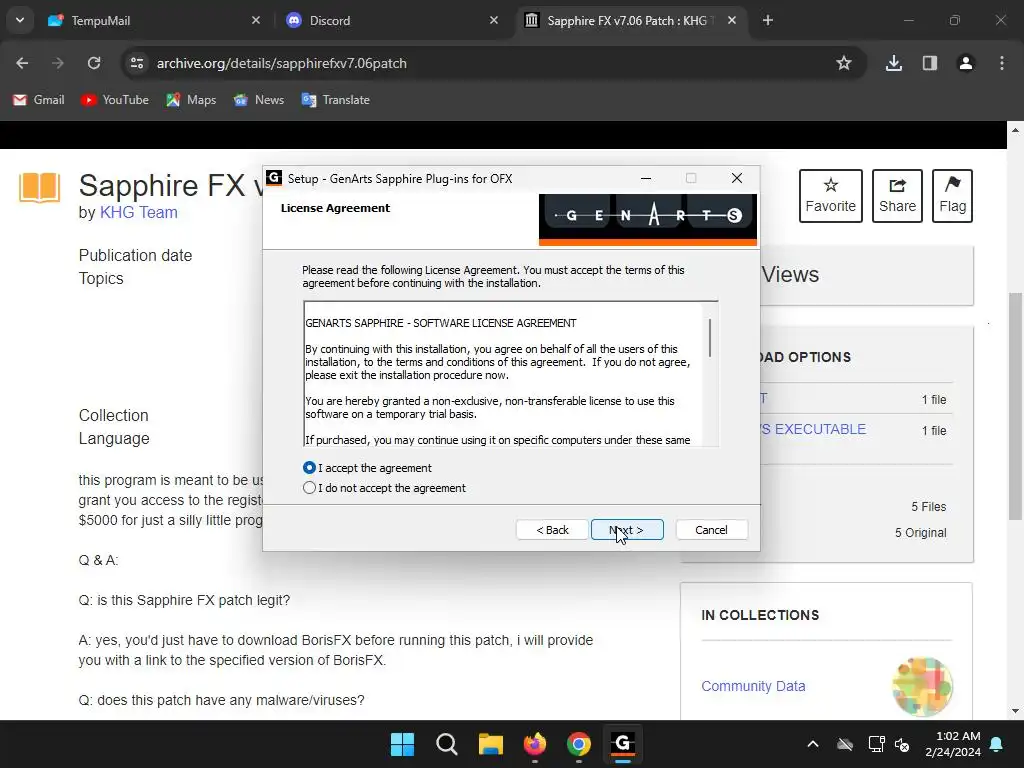Click the browser page vertical scrollbar

[x=1015, y=405]
